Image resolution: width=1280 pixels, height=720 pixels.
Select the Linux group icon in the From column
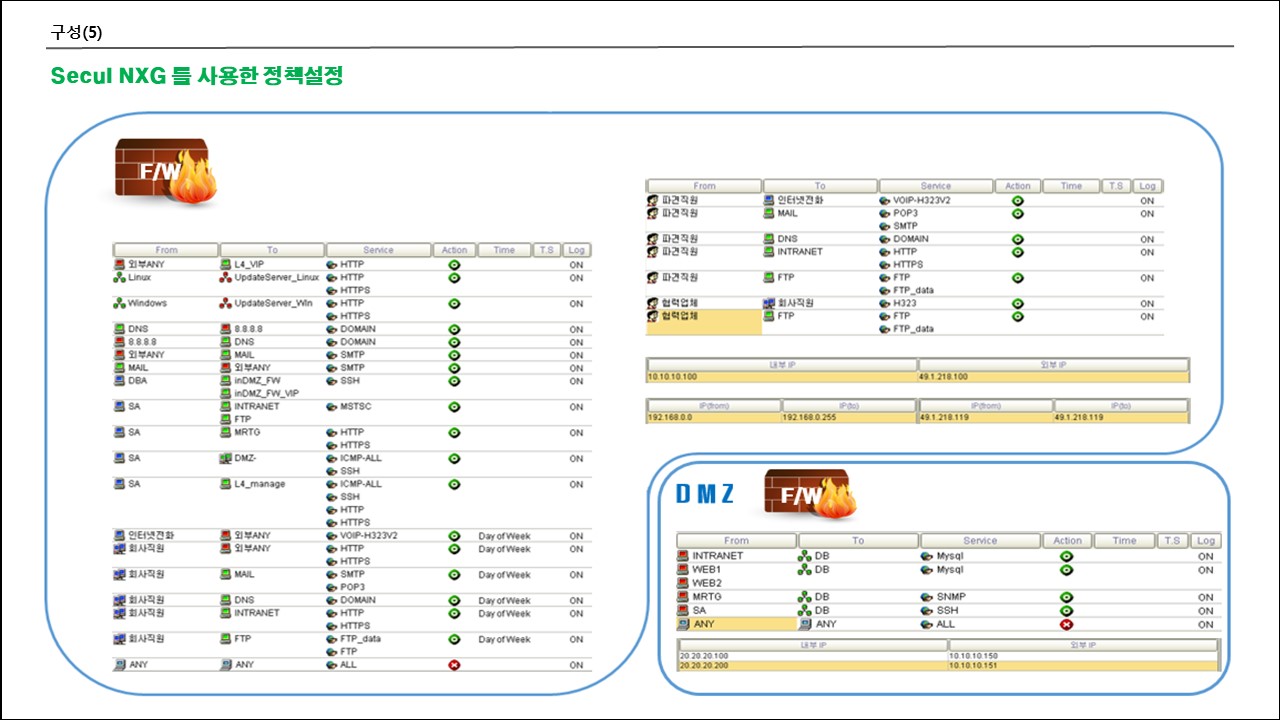(120, 278)
